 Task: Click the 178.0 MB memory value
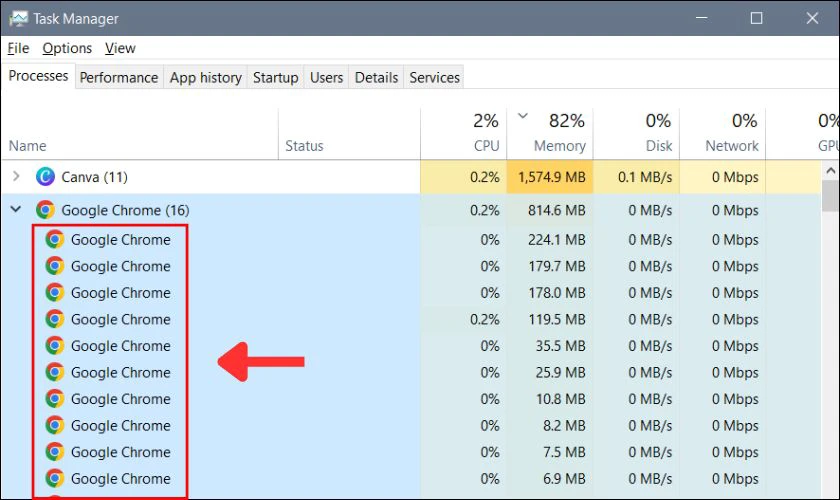pyautogui.click(x=557, y=293)
